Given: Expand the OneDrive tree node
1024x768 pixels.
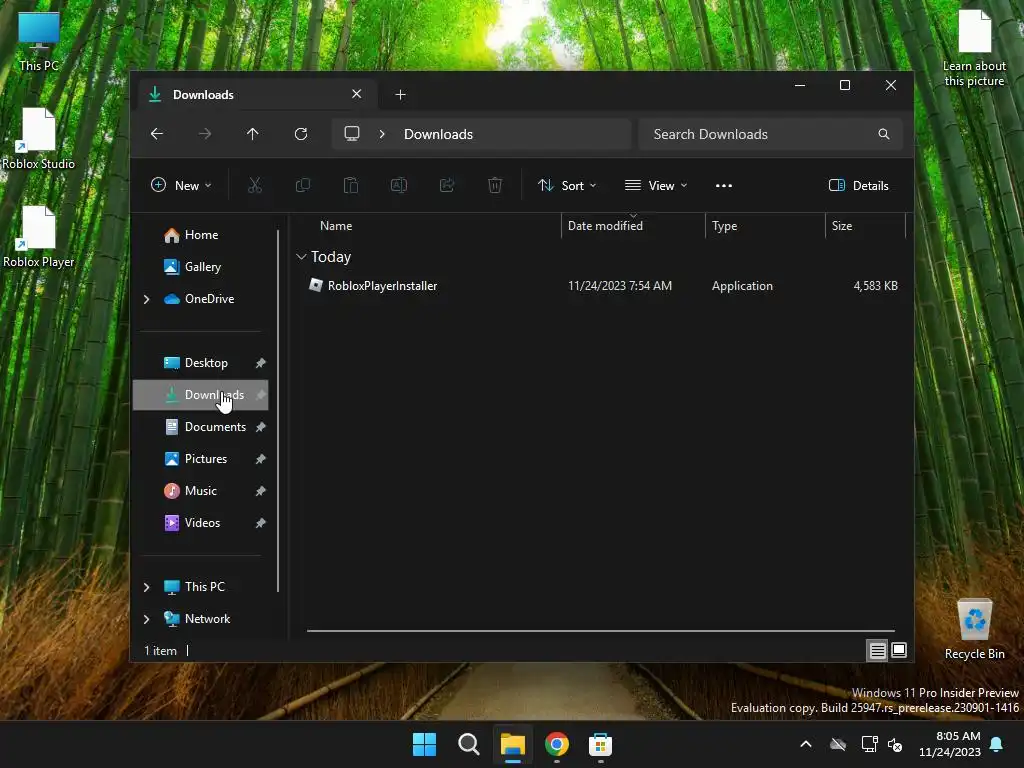Looking at the screenshot, I should [x=146, y=299].
